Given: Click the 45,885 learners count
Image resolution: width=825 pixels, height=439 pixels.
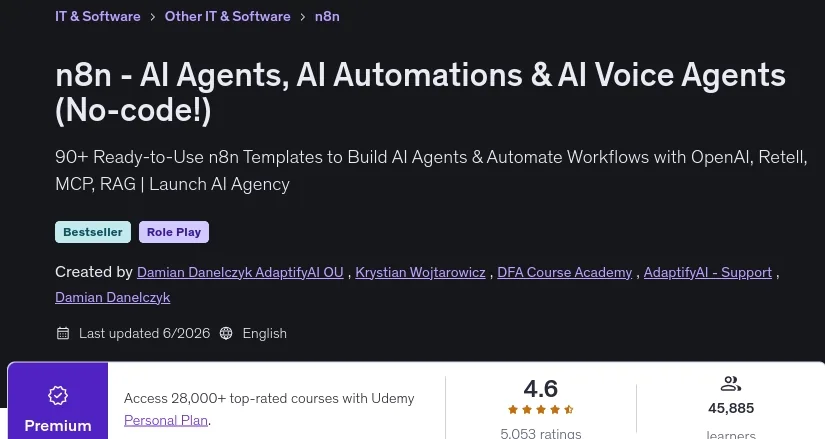Looking at the screenshot, I should tap(731, 408).
